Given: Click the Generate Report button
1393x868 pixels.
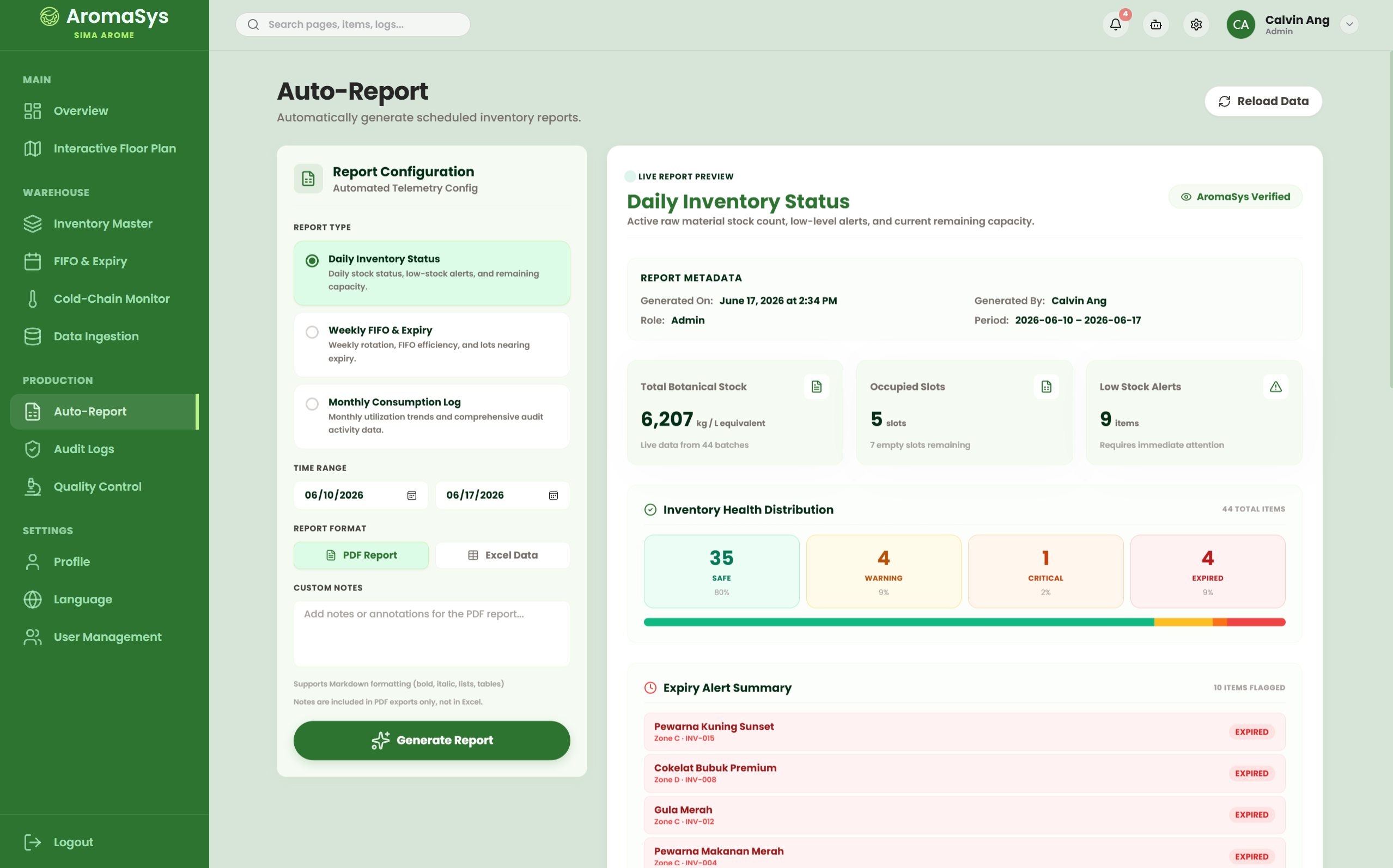Looking at the screenshot, I should (432, 741).
